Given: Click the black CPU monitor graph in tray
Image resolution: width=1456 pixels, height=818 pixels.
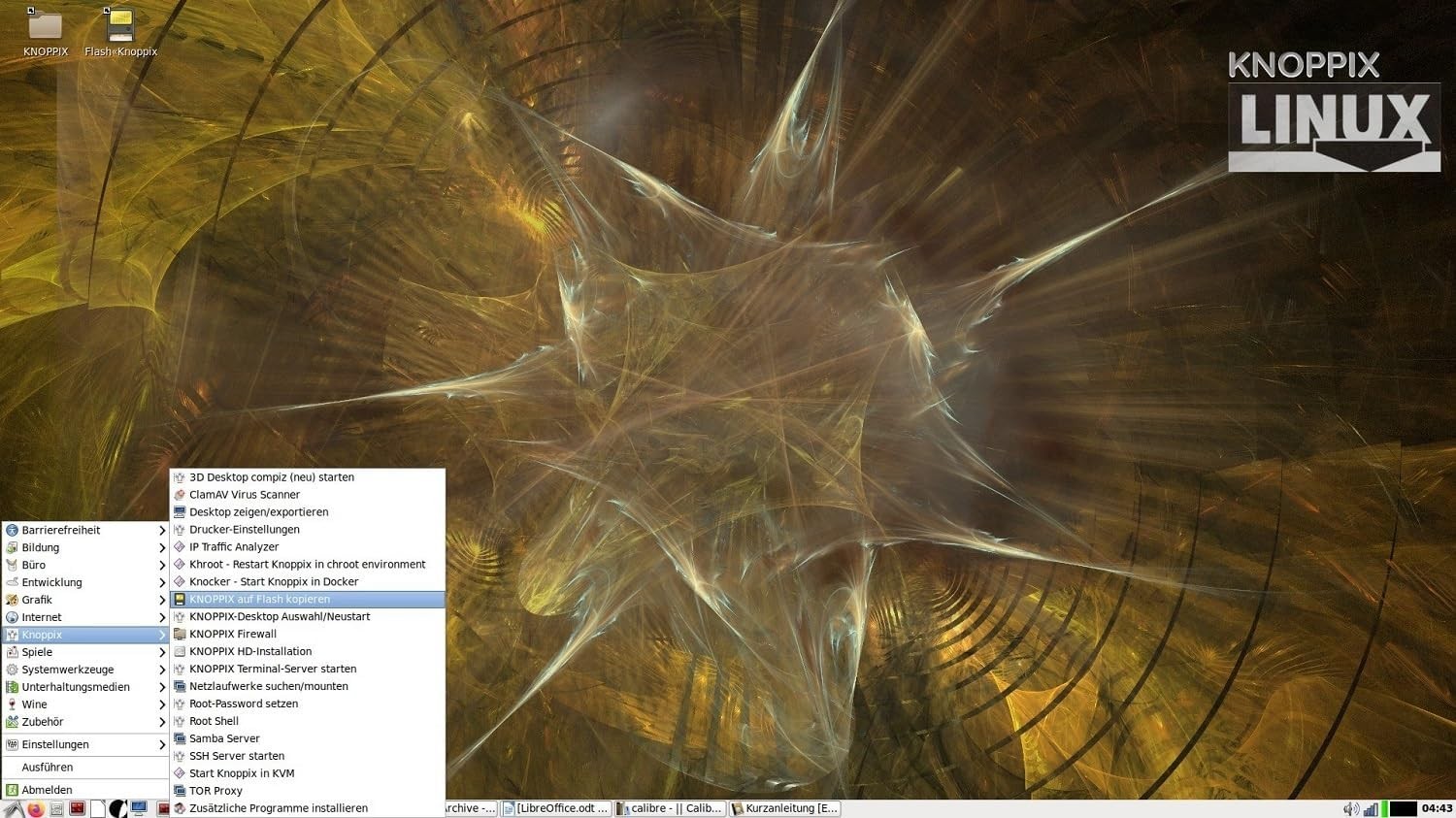Looking at the screenshot, I should coord(1404,809).
